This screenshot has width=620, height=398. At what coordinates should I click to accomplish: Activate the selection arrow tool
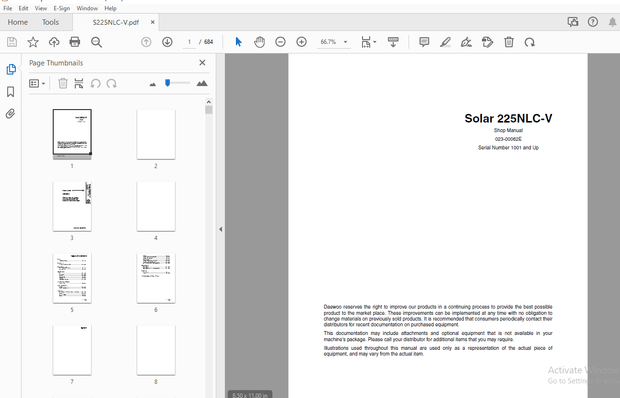(x=238, y=42)
